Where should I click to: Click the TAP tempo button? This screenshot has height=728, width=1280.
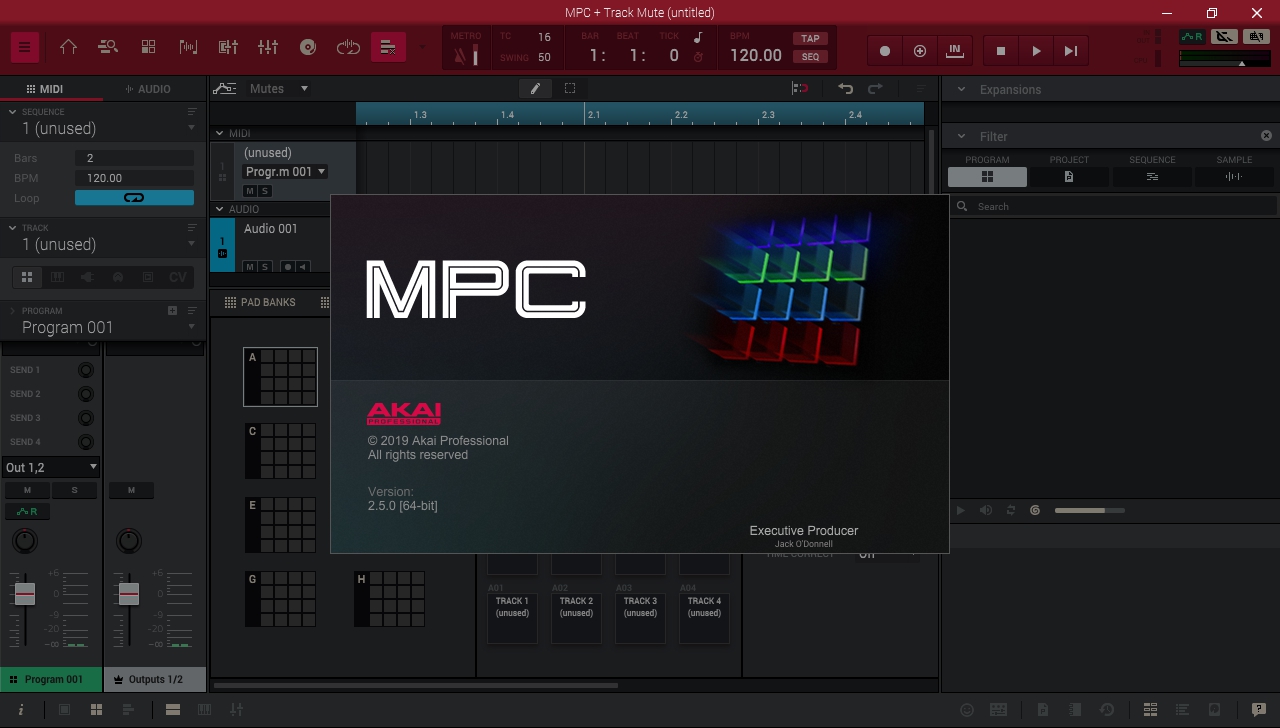pyautogui.click(x=810, y=39)
